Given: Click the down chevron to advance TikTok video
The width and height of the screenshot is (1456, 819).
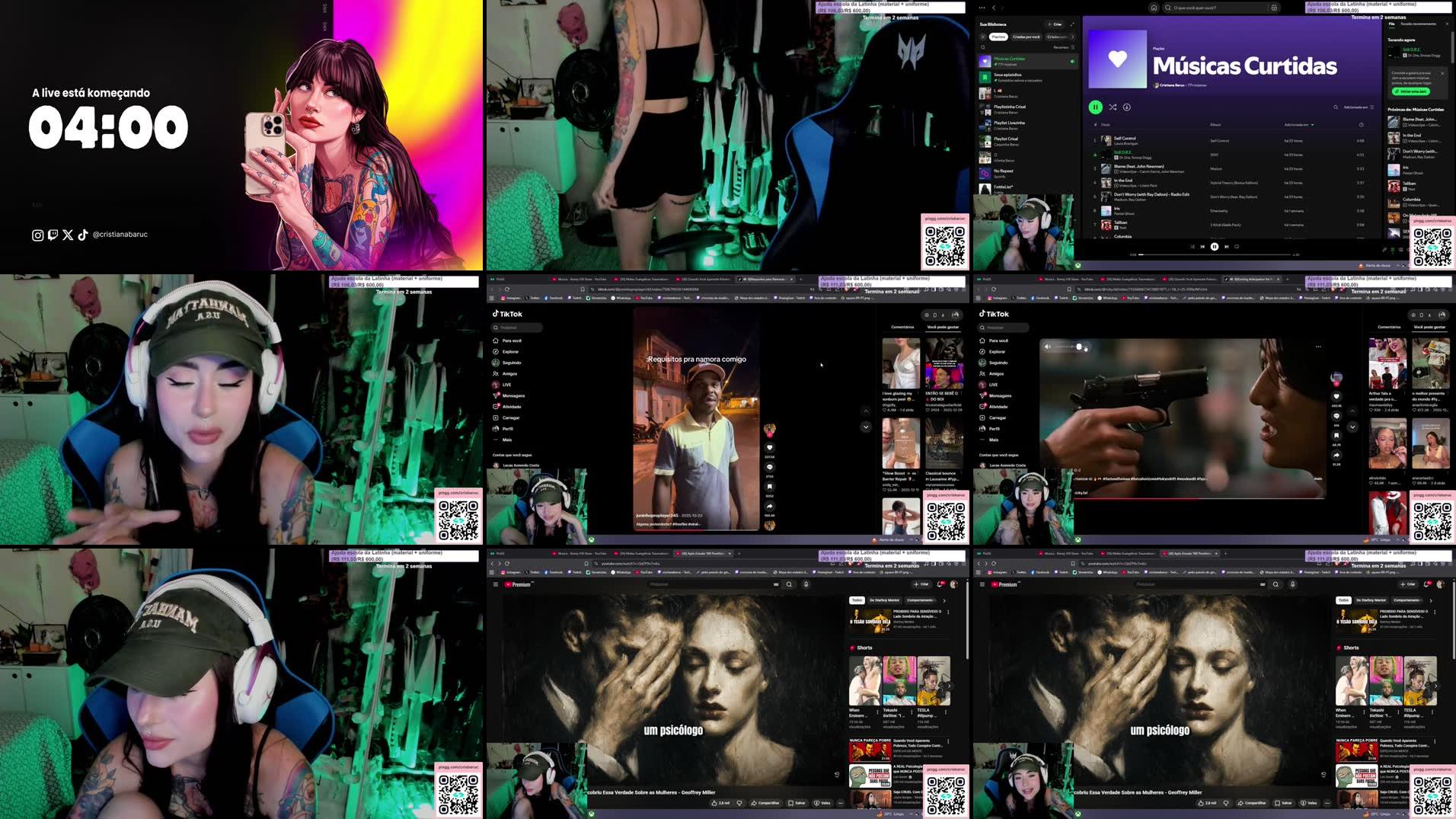Looking at the screenshot, I should pos(866,427).
